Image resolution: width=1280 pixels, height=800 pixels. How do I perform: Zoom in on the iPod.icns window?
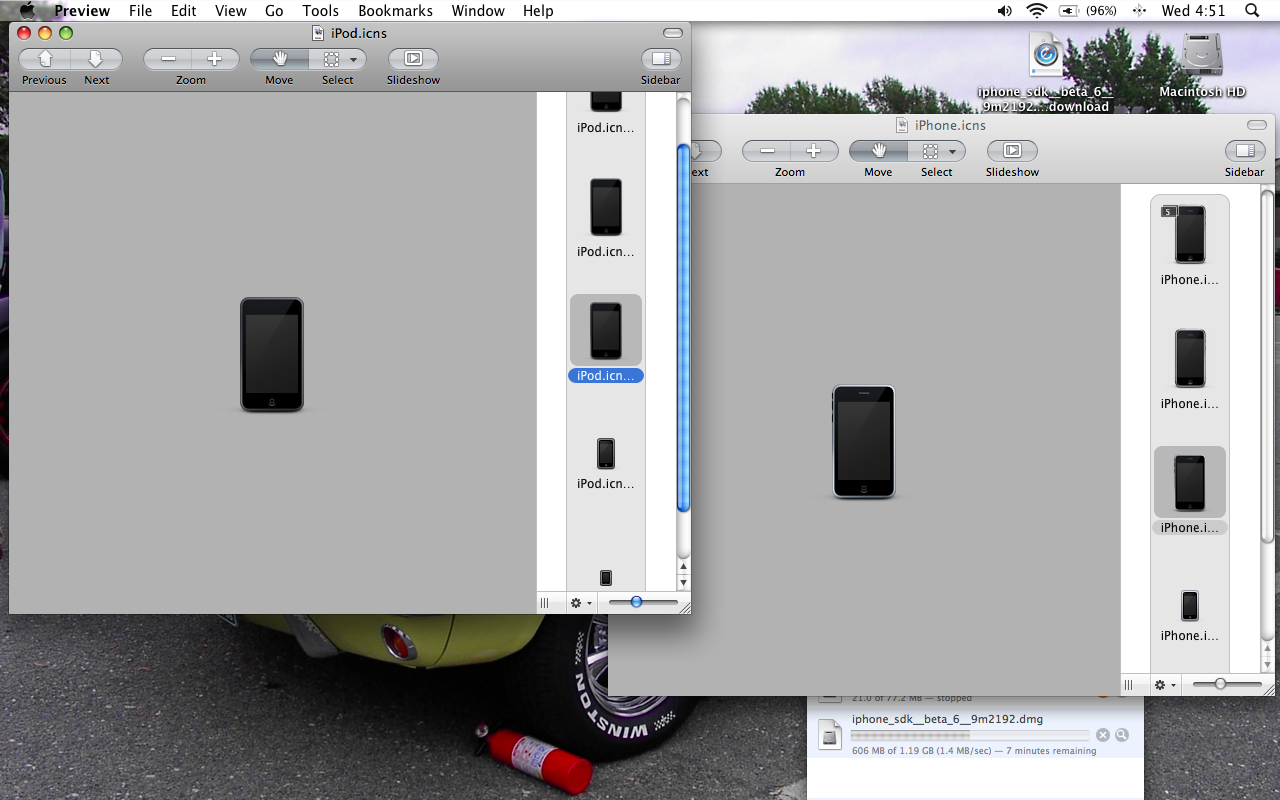tap(215, 59)
